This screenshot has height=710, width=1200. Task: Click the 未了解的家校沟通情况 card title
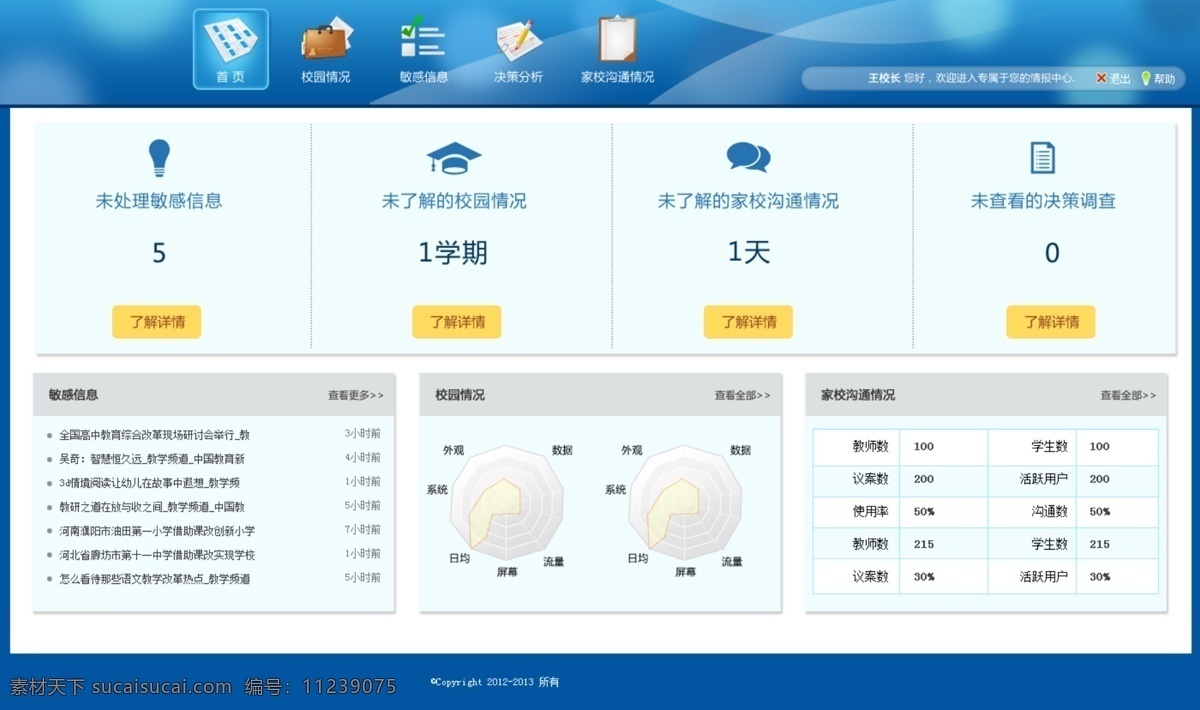click(x=748, y=201)
